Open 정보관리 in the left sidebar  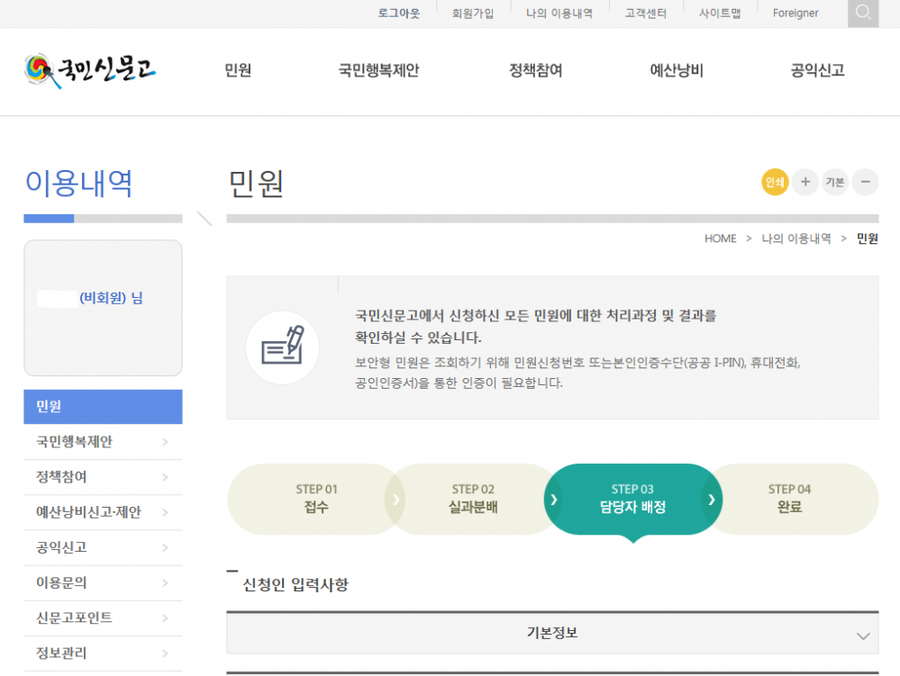click(61, 654)
